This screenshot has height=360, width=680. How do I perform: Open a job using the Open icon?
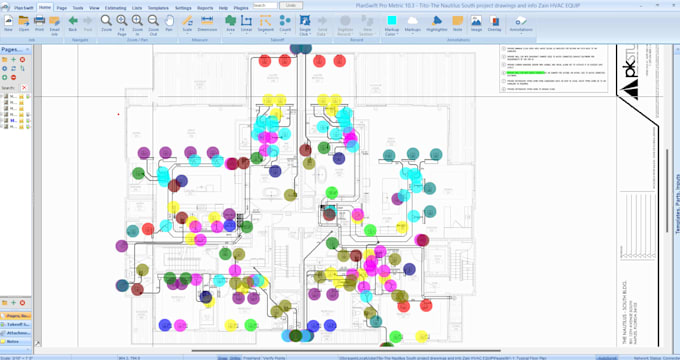click(x=24, y=23)
